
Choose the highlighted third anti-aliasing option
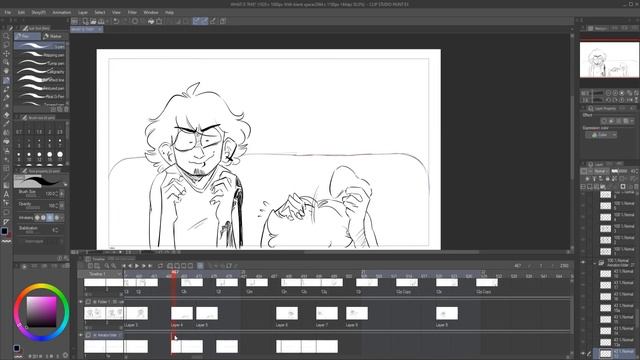click(x=50, y=218)
